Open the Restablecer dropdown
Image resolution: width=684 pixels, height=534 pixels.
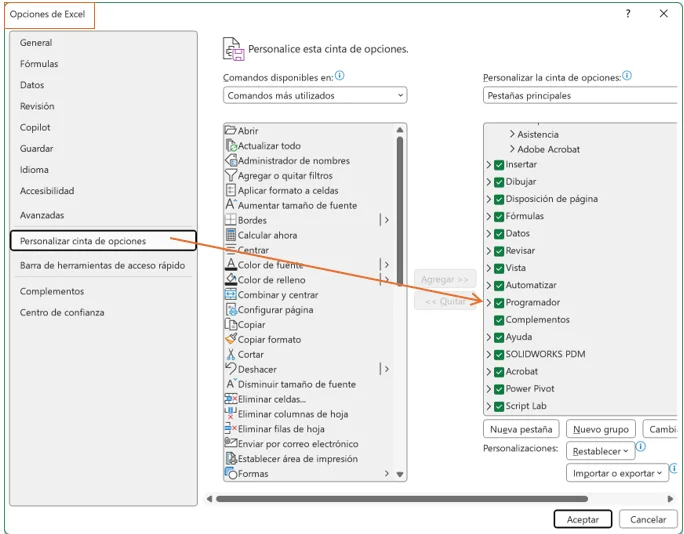click(x=600, y=451)
